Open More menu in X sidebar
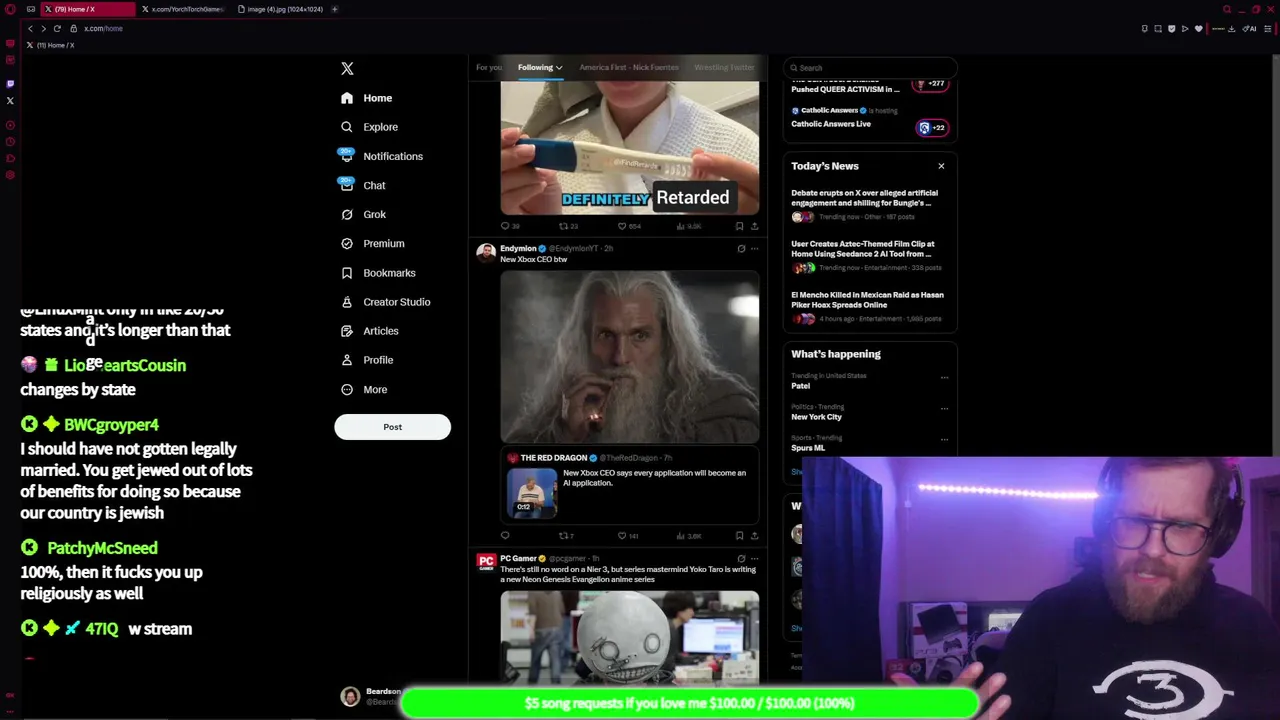The width and height of the screenshot is (1280, 720). click(364, 390)
